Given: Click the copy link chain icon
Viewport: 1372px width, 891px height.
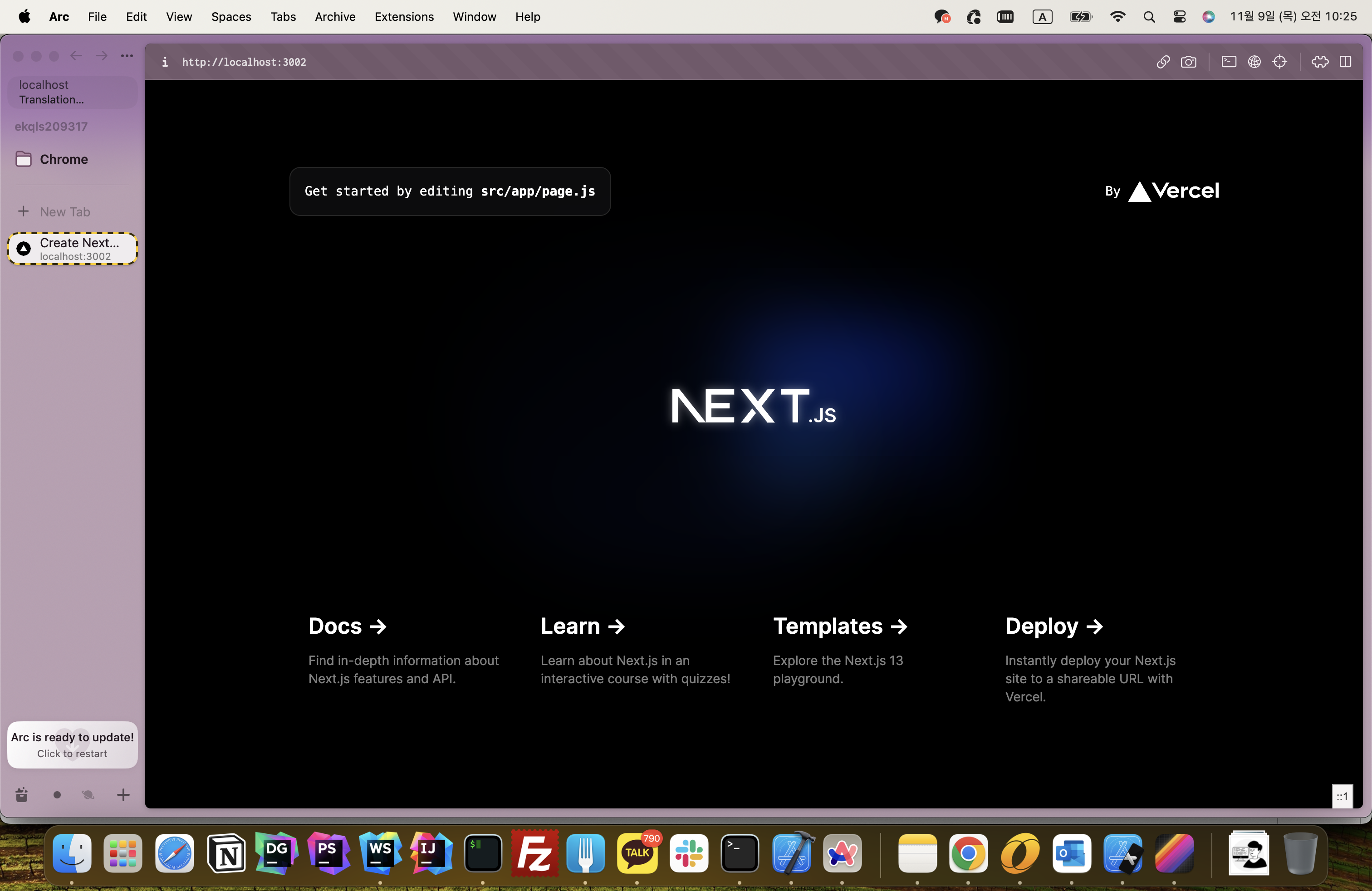Looking at the screenshot, I should [x=1163, y=62].
